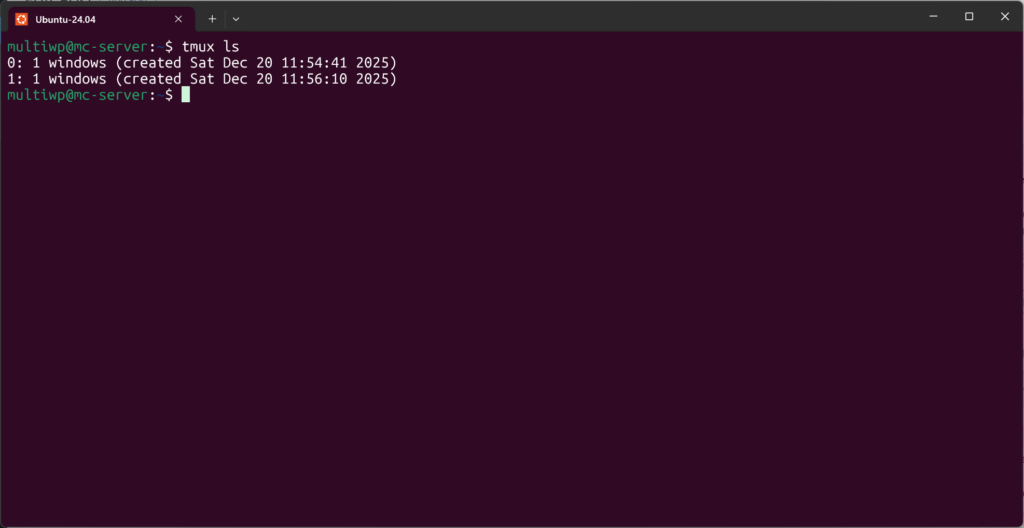Screen dimensions: 1024x528
Task: Click the 'tmux ls' command text
Action: click(x=210, y=47)
